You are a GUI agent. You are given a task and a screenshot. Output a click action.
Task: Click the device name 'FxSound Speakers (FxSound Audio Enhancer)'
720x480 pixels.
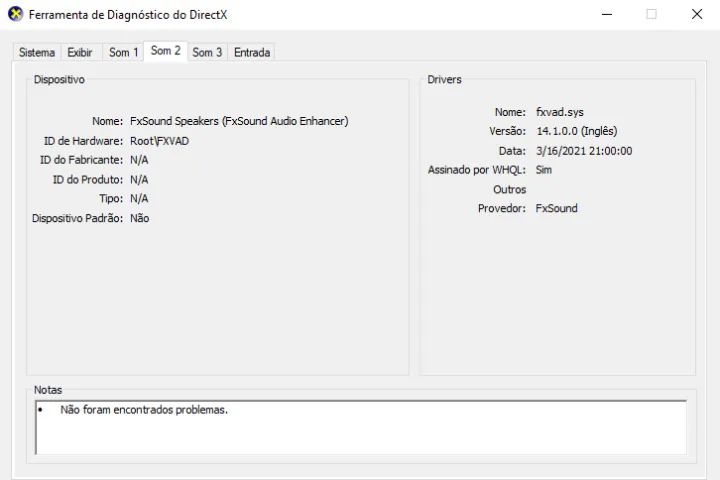(x=239, y=121)
